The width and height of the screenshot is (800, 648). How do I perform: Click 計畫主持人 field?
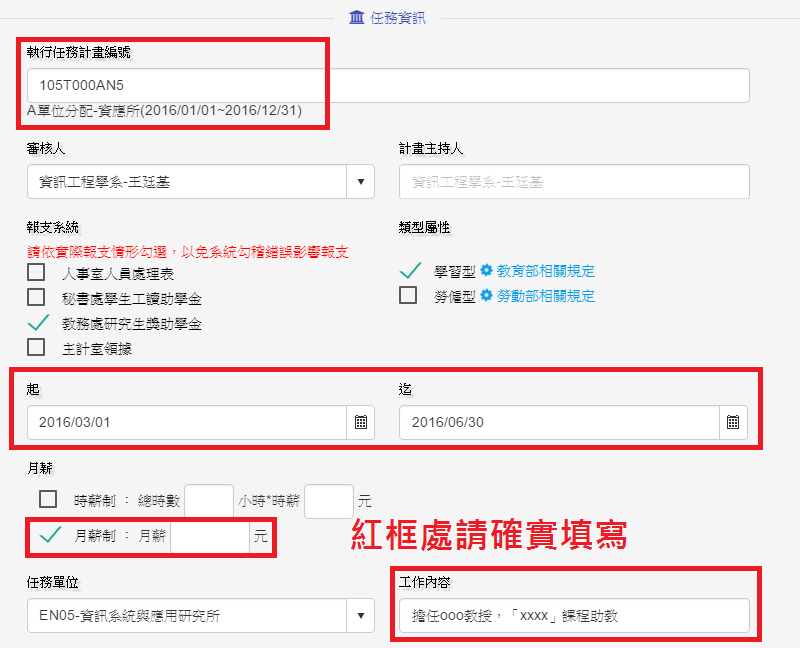coord(574,182)
